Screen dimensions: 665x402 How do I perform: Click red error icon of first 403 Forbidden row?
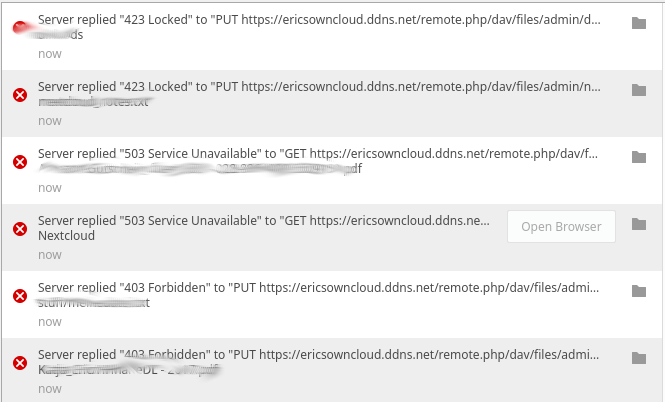[x=20, y=296]
